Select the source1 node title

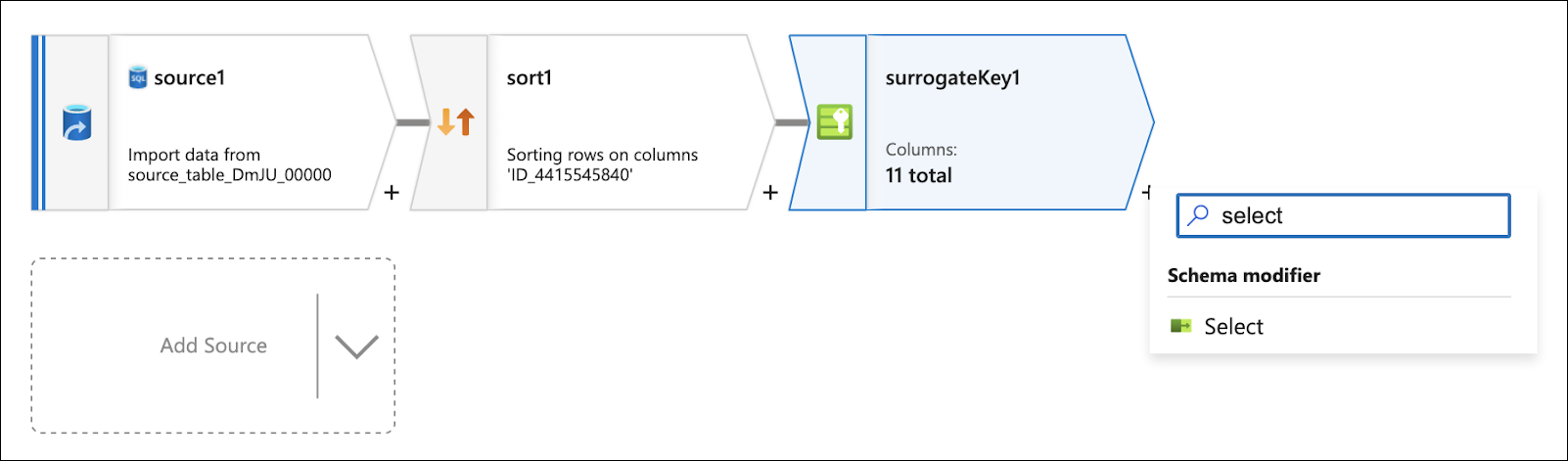click(190, 78)
